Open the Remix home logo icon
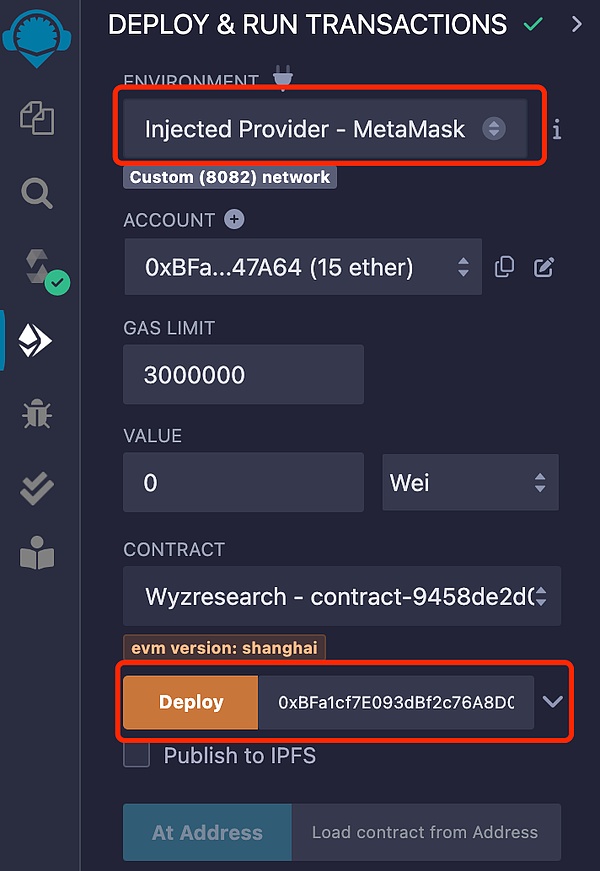The width and height of the screenshot is (600, 871). pos(37,38)
